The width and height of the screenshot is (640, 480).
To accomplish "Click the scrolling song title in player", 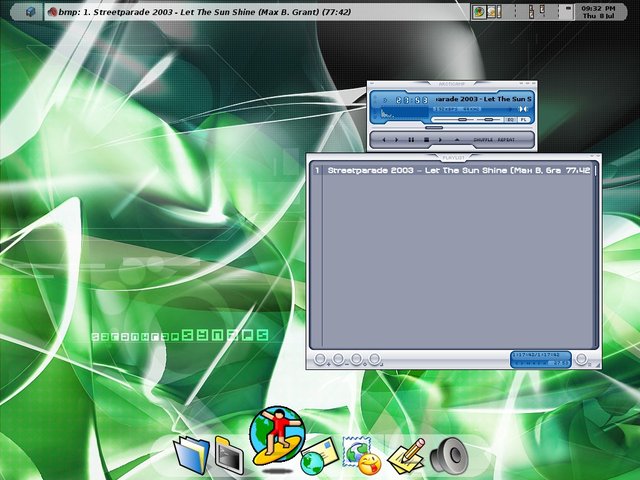I will [x=484, y=99].
